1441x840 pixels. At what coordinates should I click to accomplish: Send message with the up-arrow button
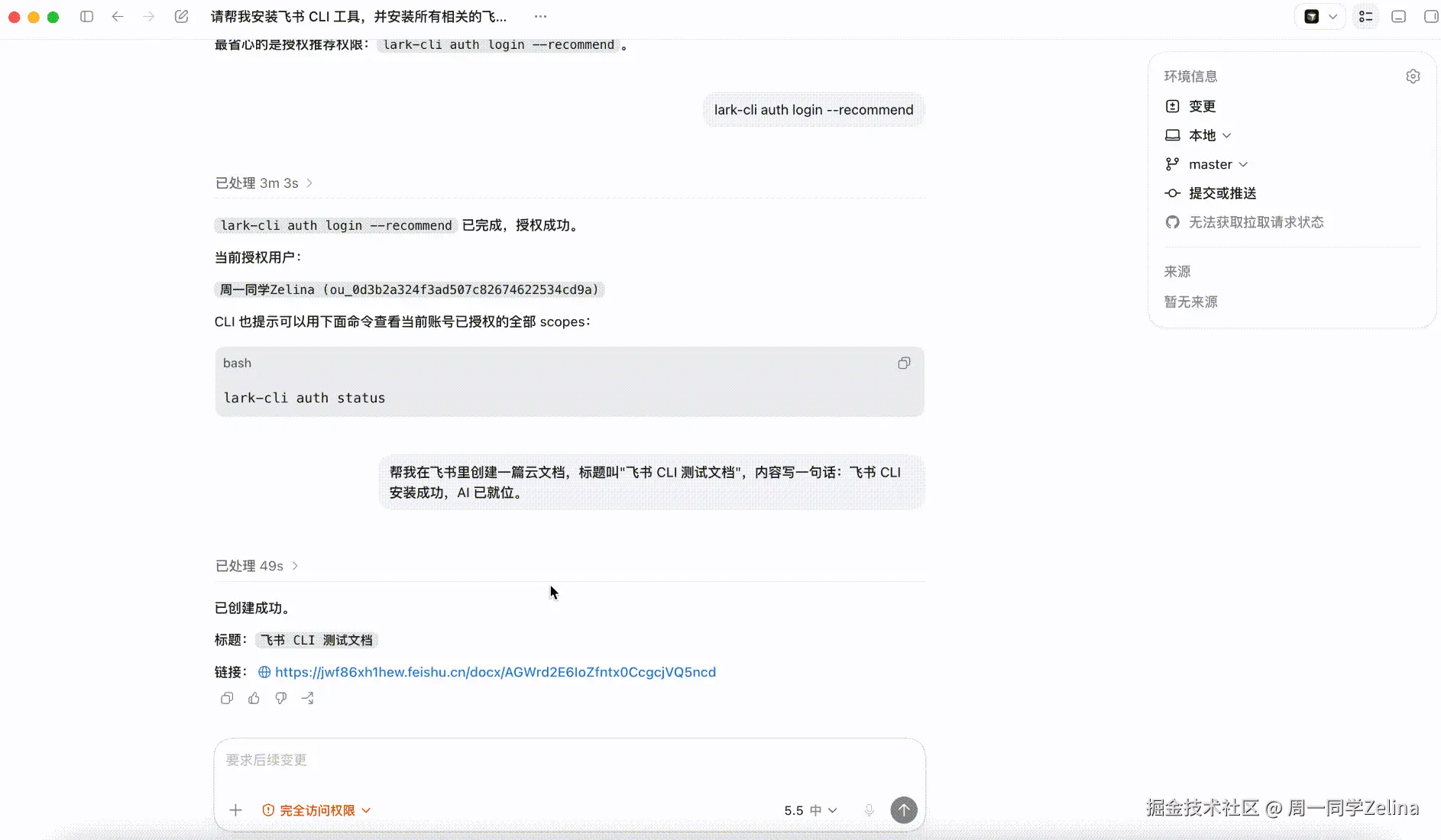(904, 810)
